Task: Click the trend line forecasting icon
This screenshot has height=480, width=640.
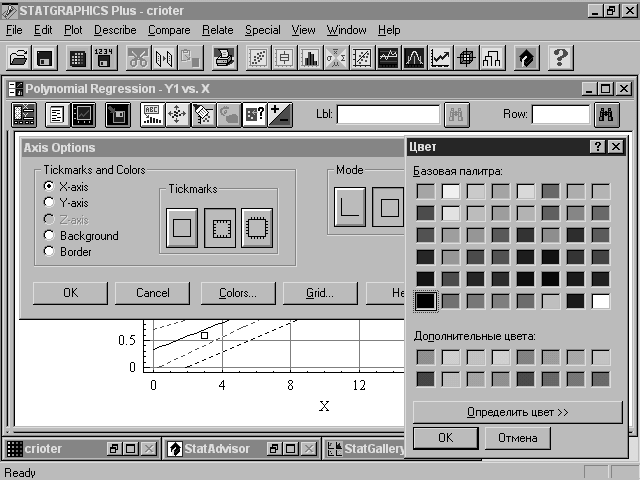Action: [x=440, y=58]
